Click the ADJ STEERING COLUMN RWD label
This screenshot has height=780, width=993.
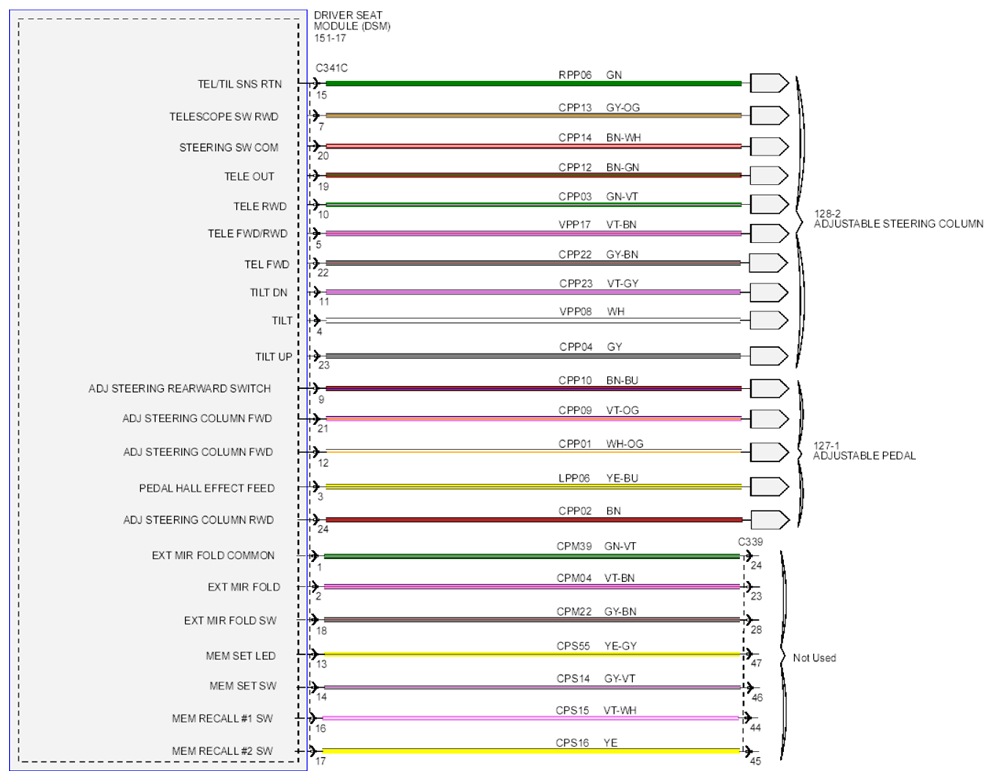point(198,520)
